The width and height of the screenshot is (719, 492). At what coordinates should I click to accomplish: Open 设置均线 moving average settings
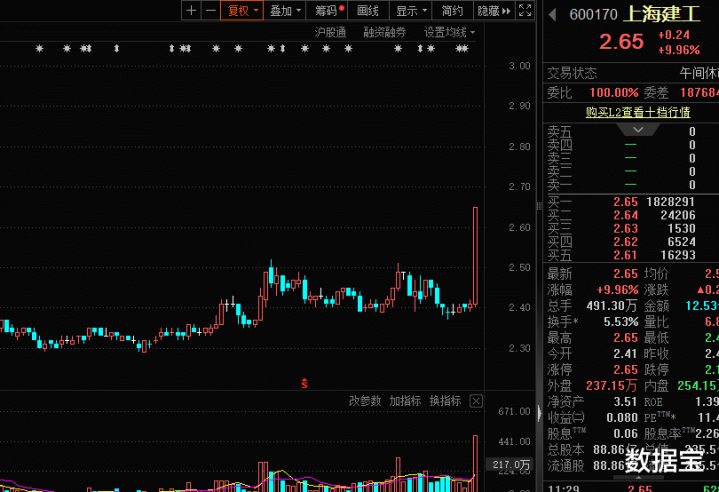point(449,33)
